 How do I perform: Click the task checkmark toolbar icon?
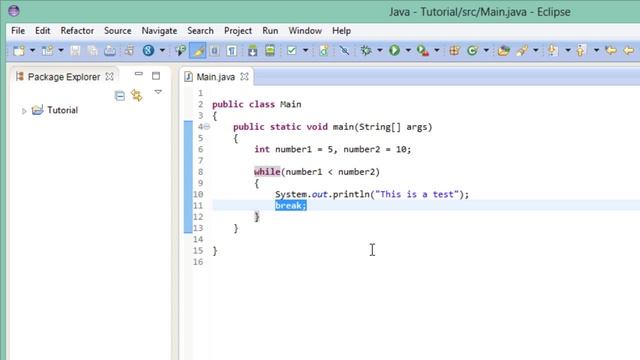(x=291, y=51)
